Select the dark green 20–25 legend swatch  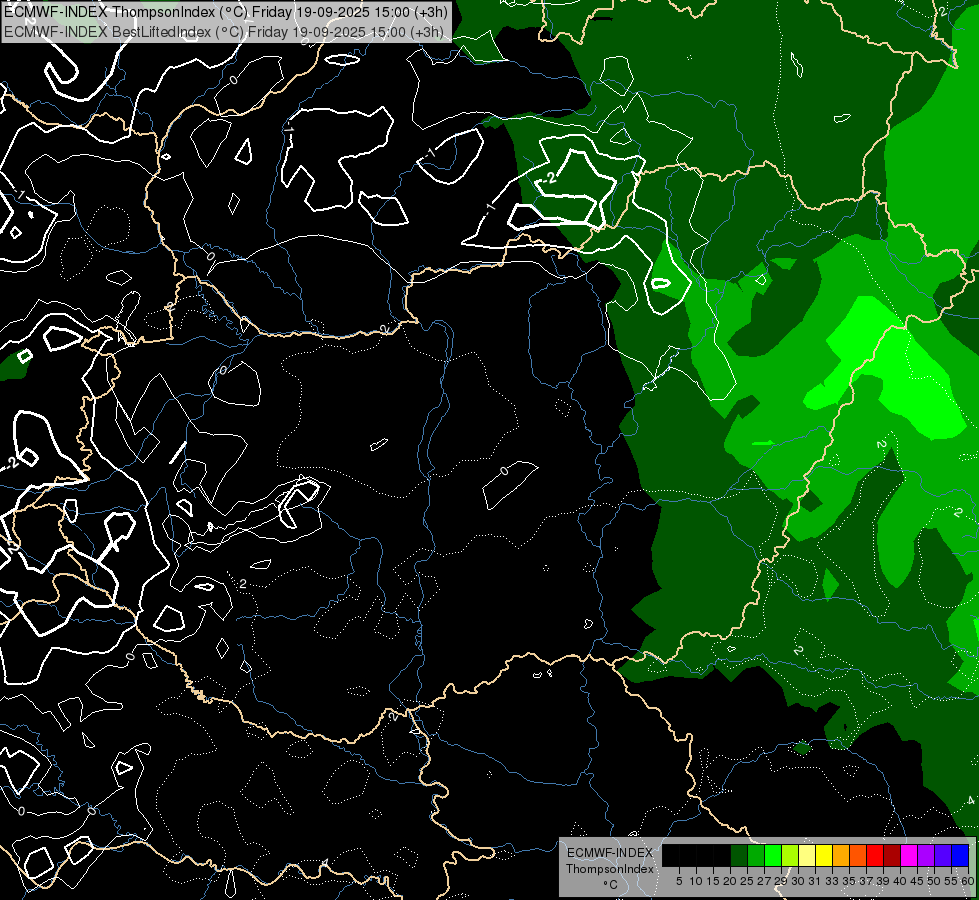tap(739, 855)
